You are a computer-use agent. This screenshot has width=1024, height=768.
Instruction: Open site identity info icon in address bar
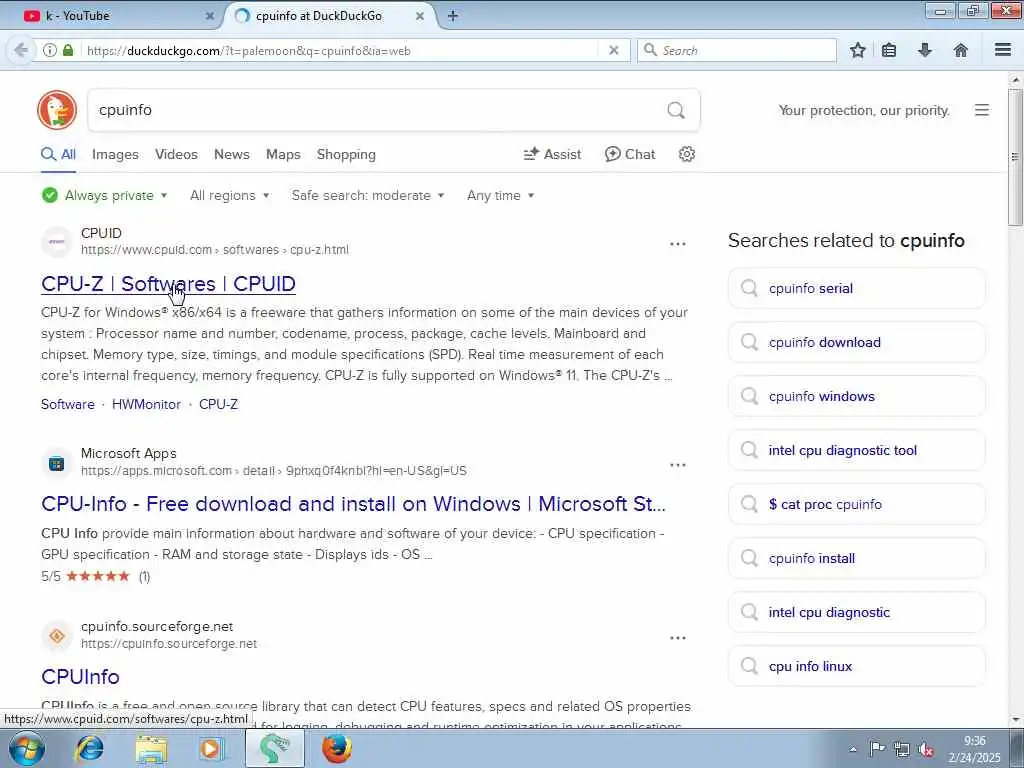pyautogui.click(x=50, y=50)
